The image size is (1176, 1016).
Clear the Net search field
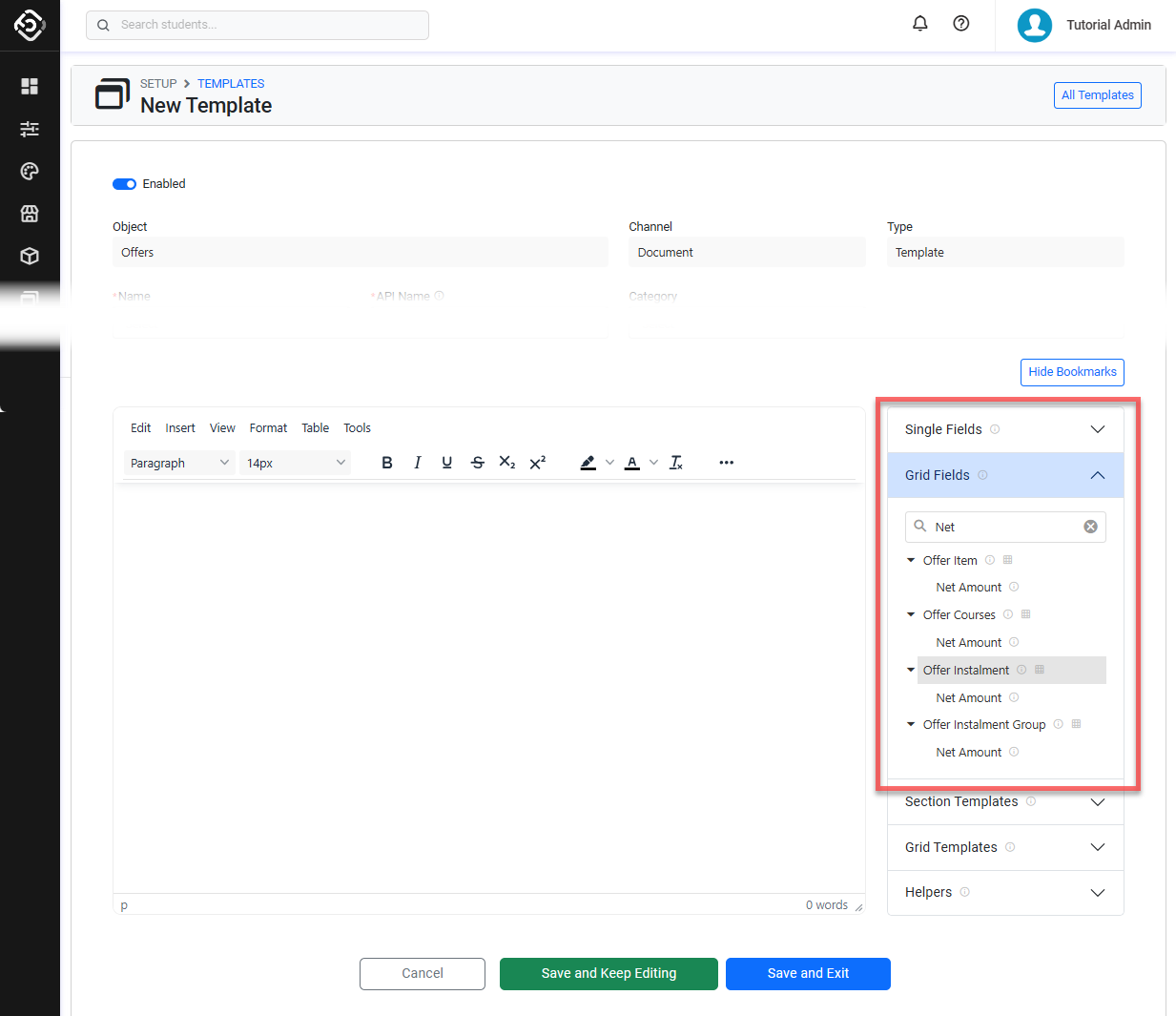click(x=1090, y=527)
